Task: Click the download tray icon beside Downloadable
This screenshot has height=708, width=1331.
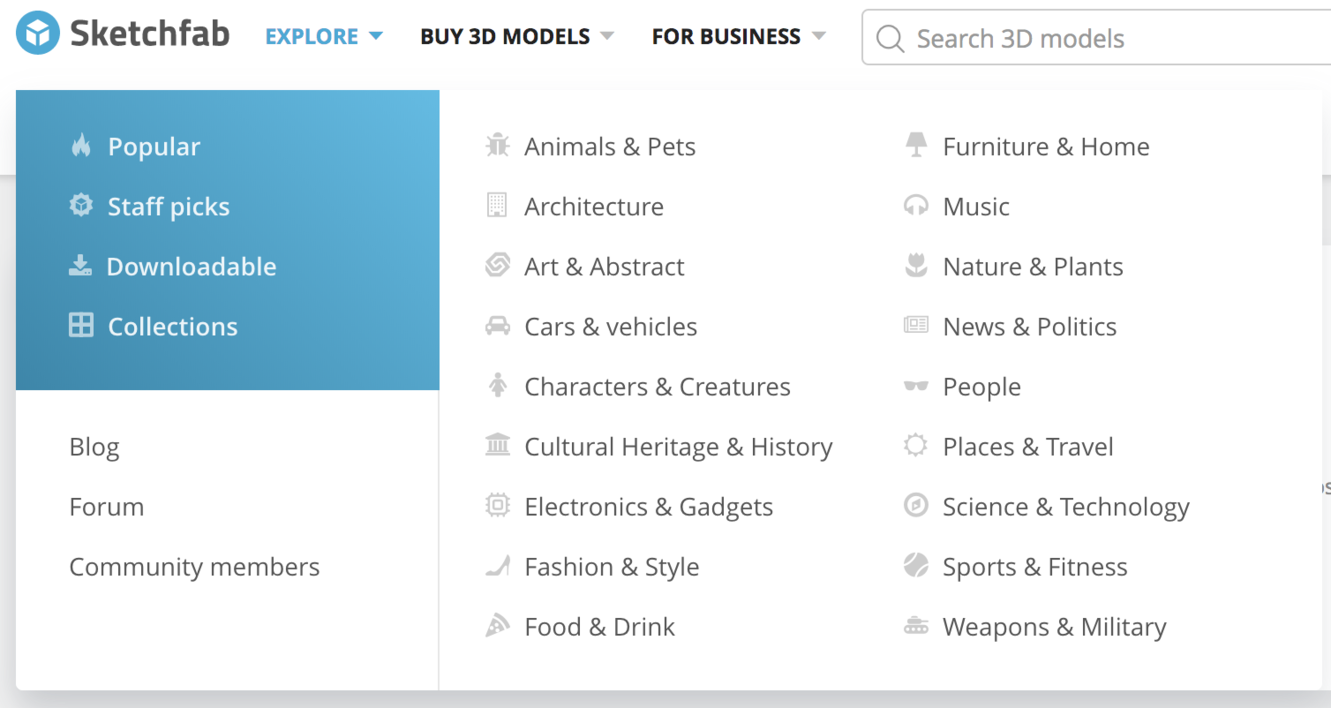Action: [x=80, y=266]
